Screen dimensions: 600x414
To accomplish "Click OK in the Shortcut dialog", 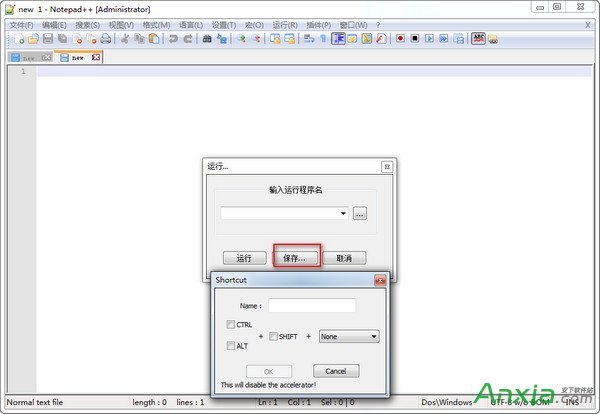I will pos(269,372).
